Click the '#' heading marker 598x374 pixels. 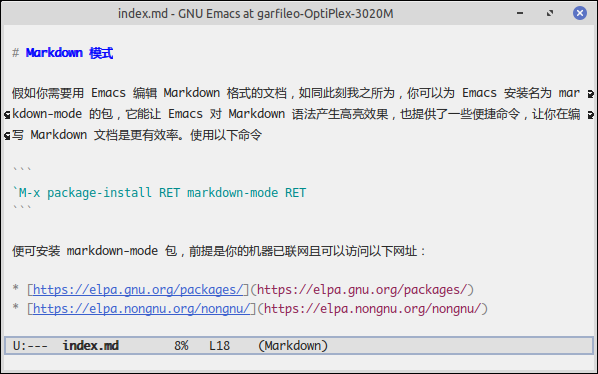15,53
